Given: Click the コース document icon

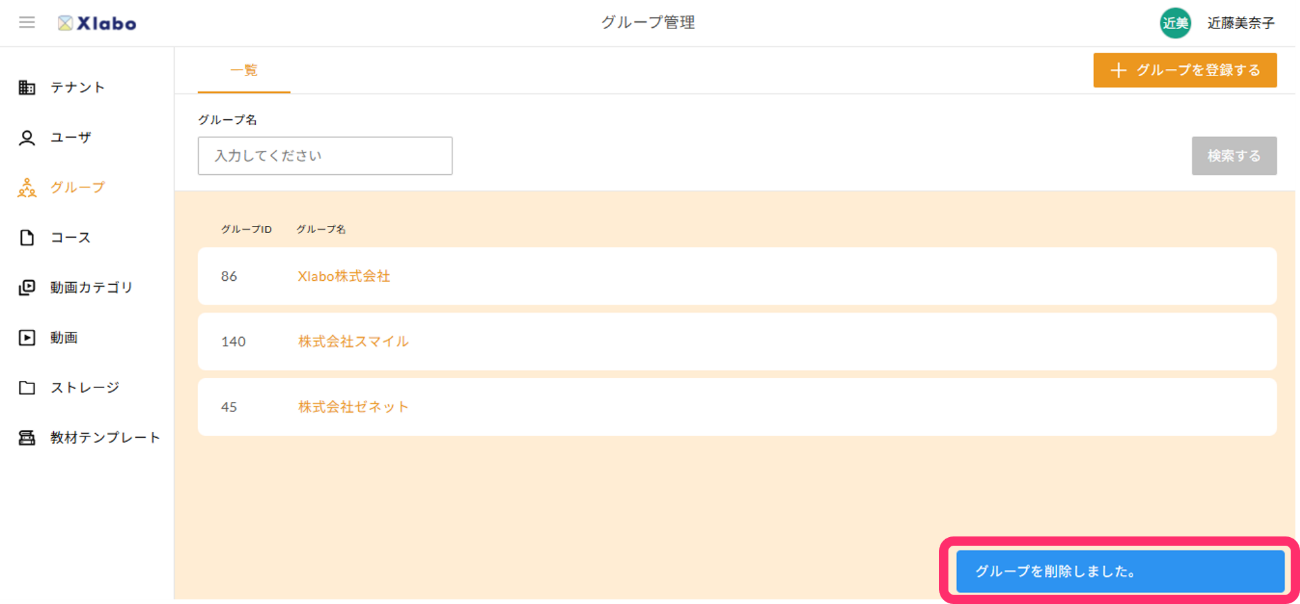Looking at the screenshot, I should tap(27, 238).
